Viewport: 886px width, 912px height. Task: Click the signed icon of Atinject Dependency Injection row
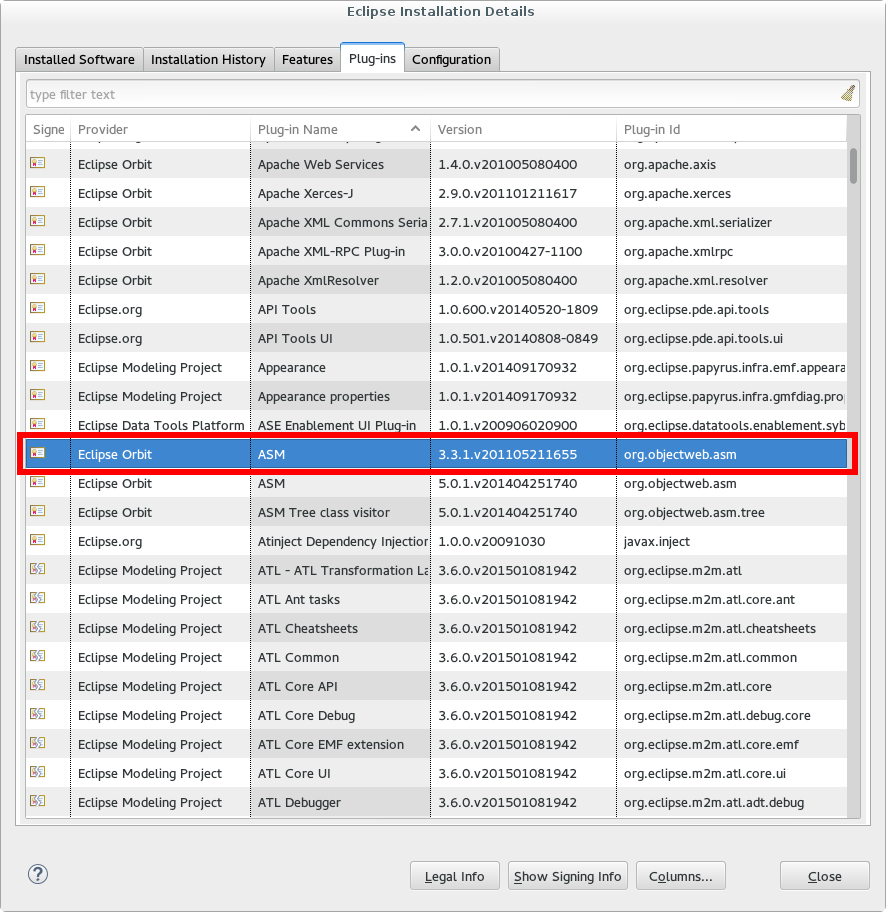click(x=38, y=540)
